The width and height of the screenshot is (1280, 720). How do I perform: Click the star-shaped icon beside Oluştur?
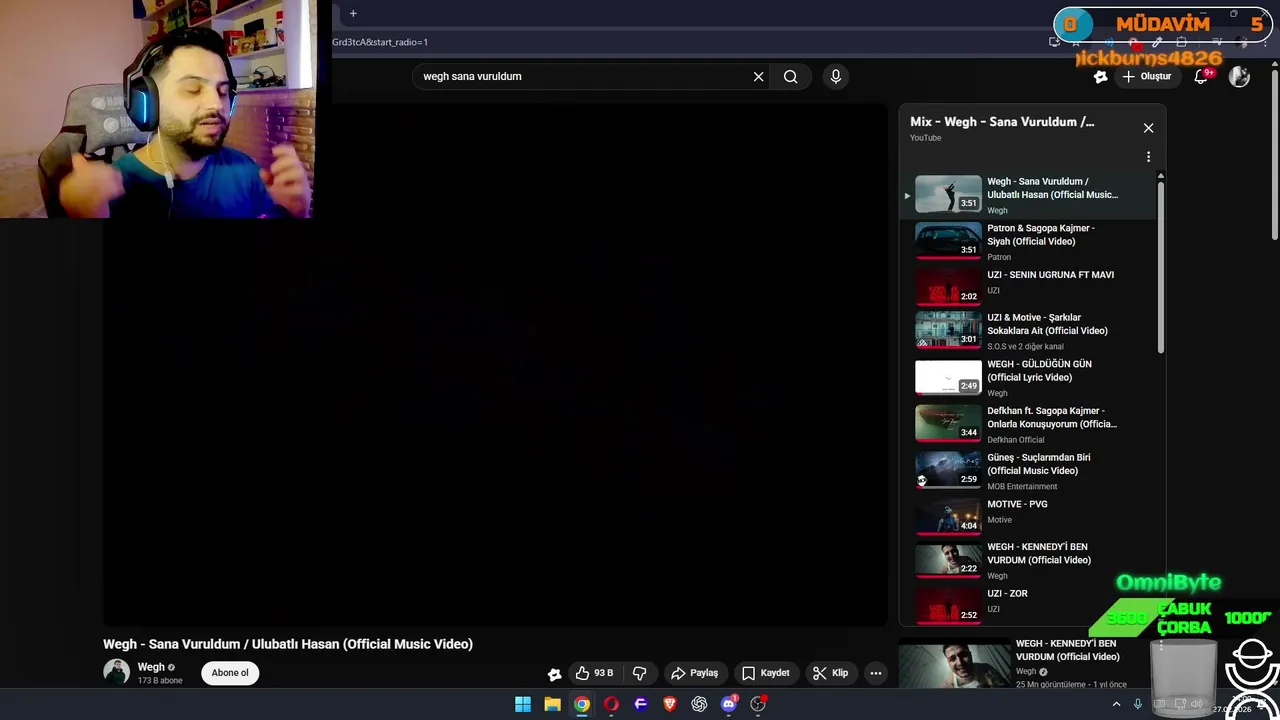click(1100, 76)
